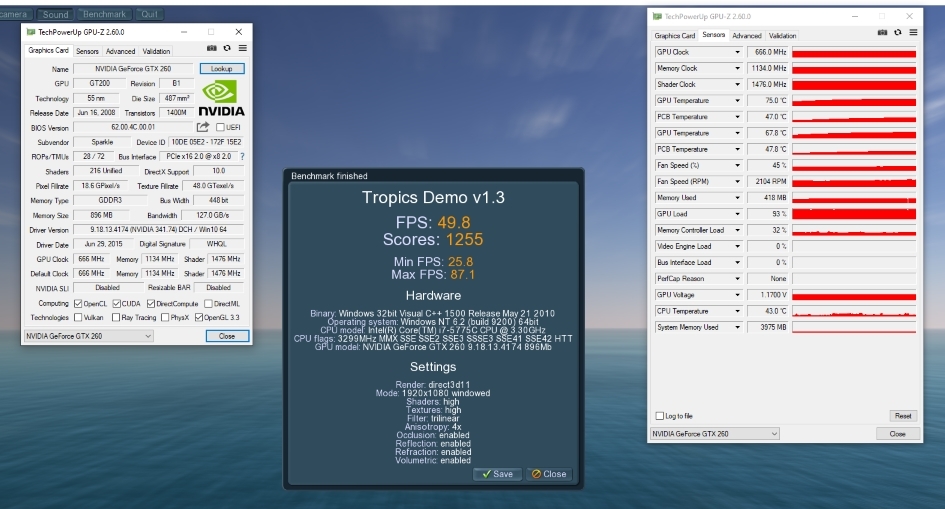Switch to Validation tab in left GPU-Z window
945x509 pixels.
tap(157, 51)
